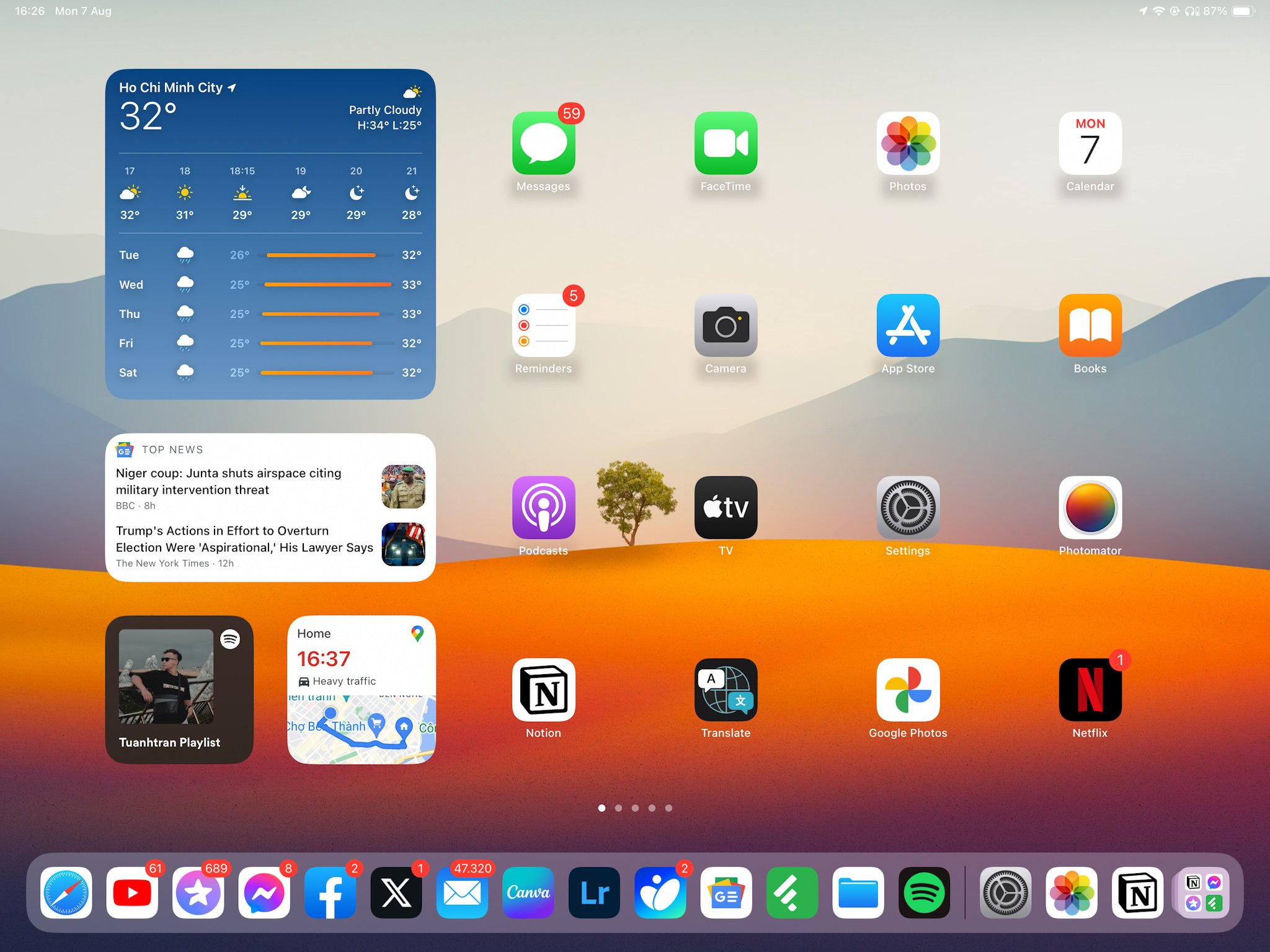
Task: Open Spike mail star app in dock
Action: point(198,892)
